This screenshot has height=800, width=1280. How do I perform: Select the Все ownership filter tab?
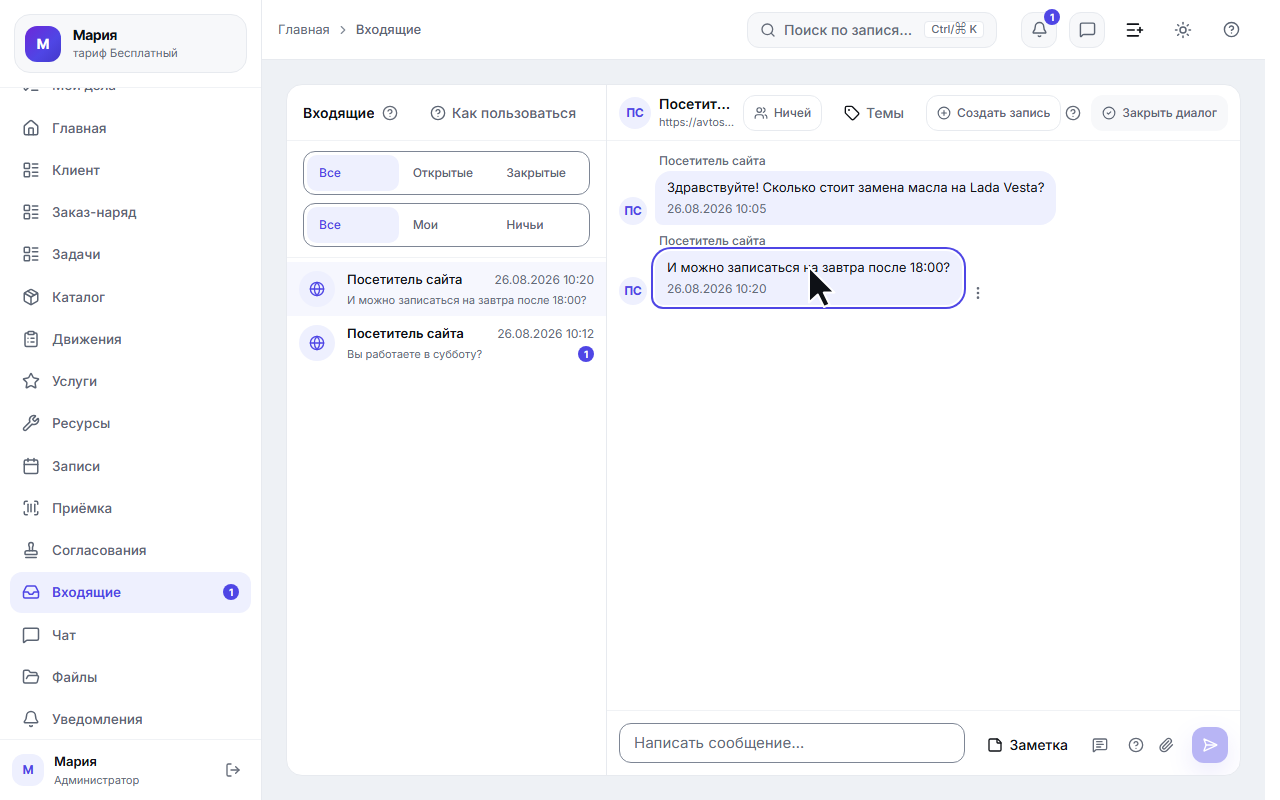pos(353,225)
